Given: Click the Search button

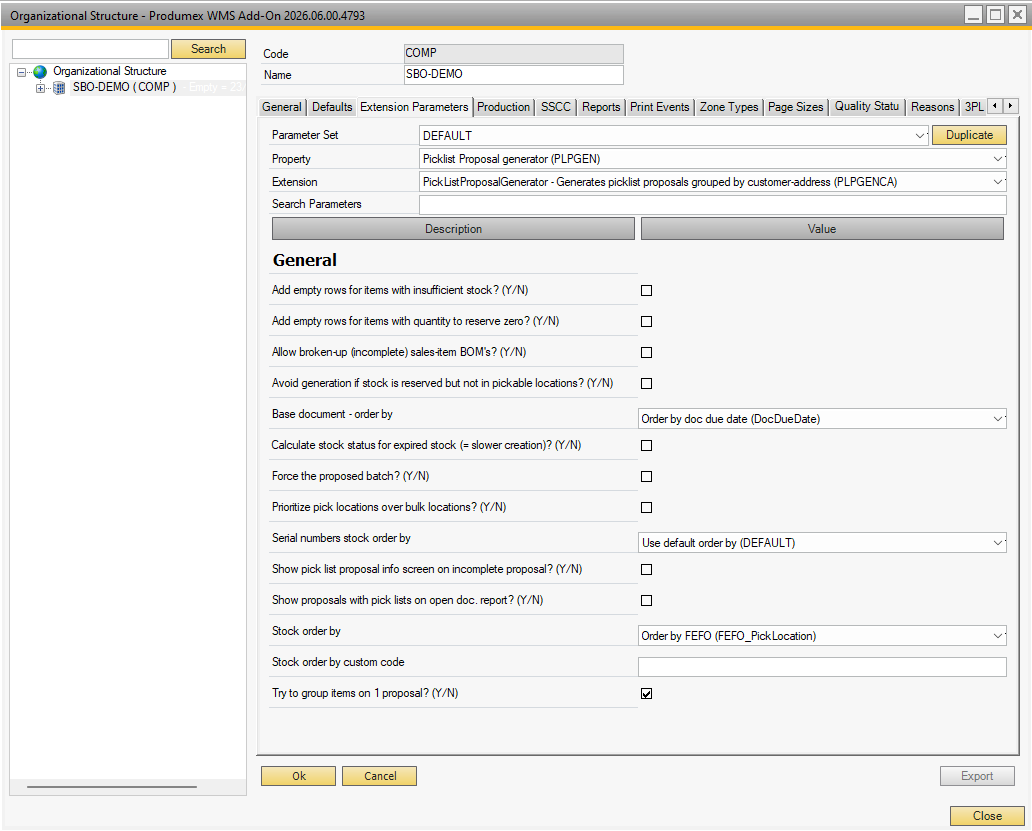Looking at the screenshot, I should tap(208, 49).
